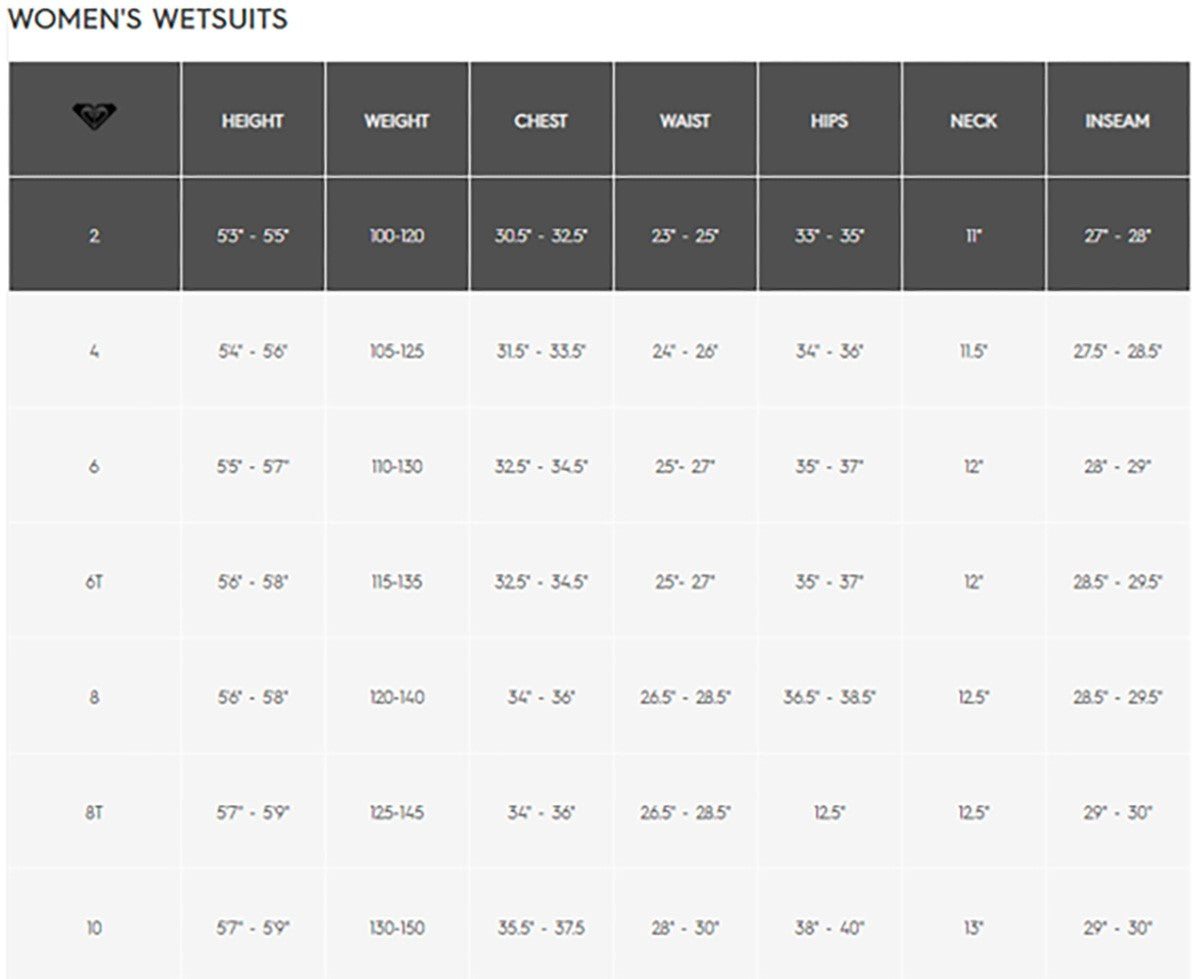This screenshot has height=979, width=1200.
Task: Click the NECK column header
Action: (973, 121)
